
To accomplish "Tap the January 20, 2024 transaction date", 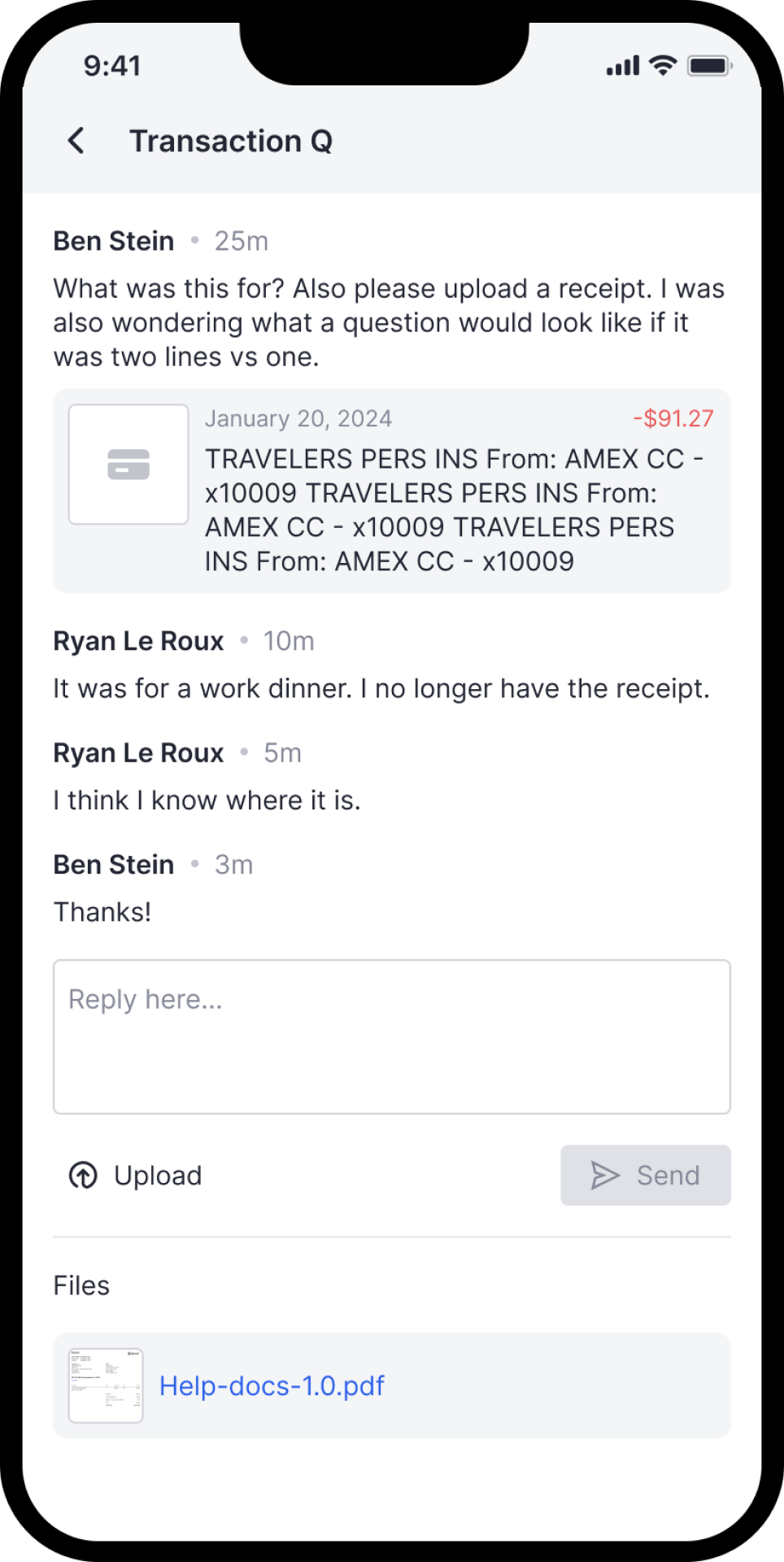I will 298,417.
